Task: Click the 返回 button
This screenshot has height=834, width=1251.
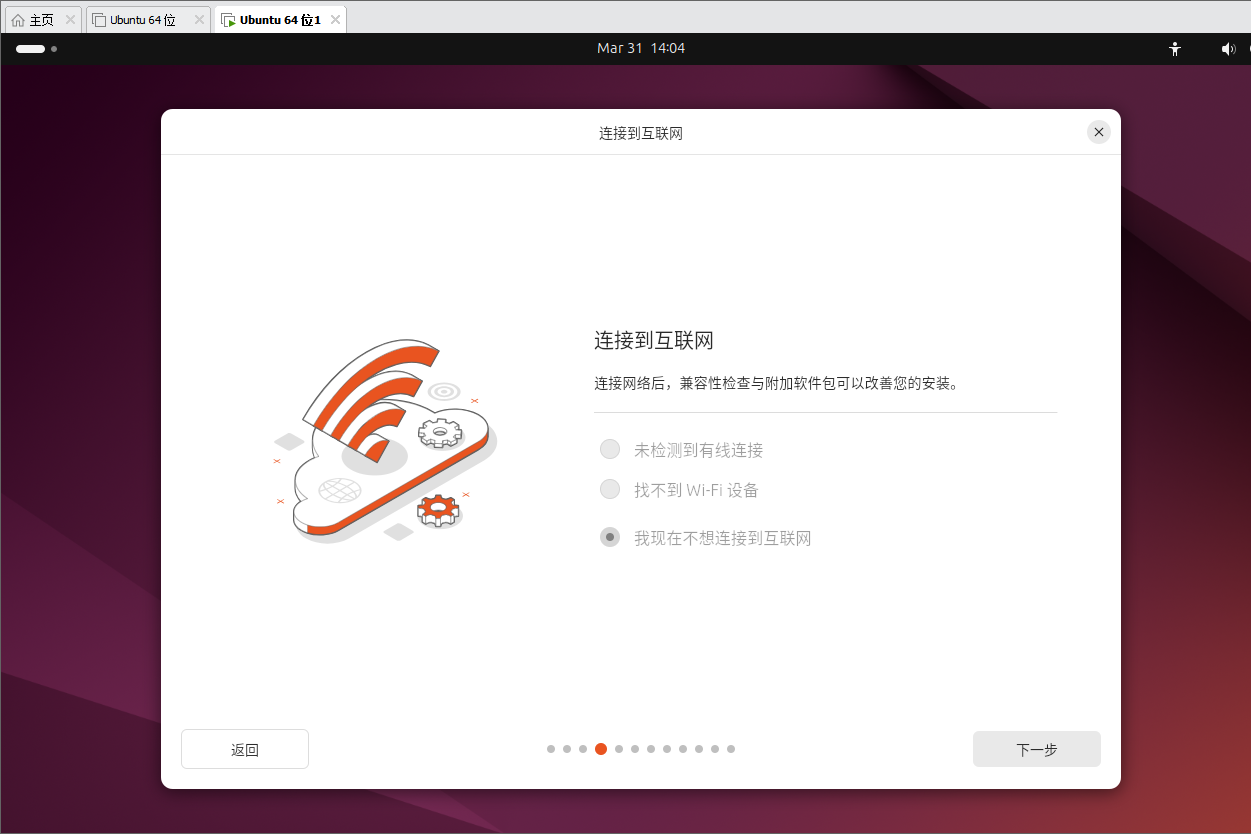Action: click(245, 749)
